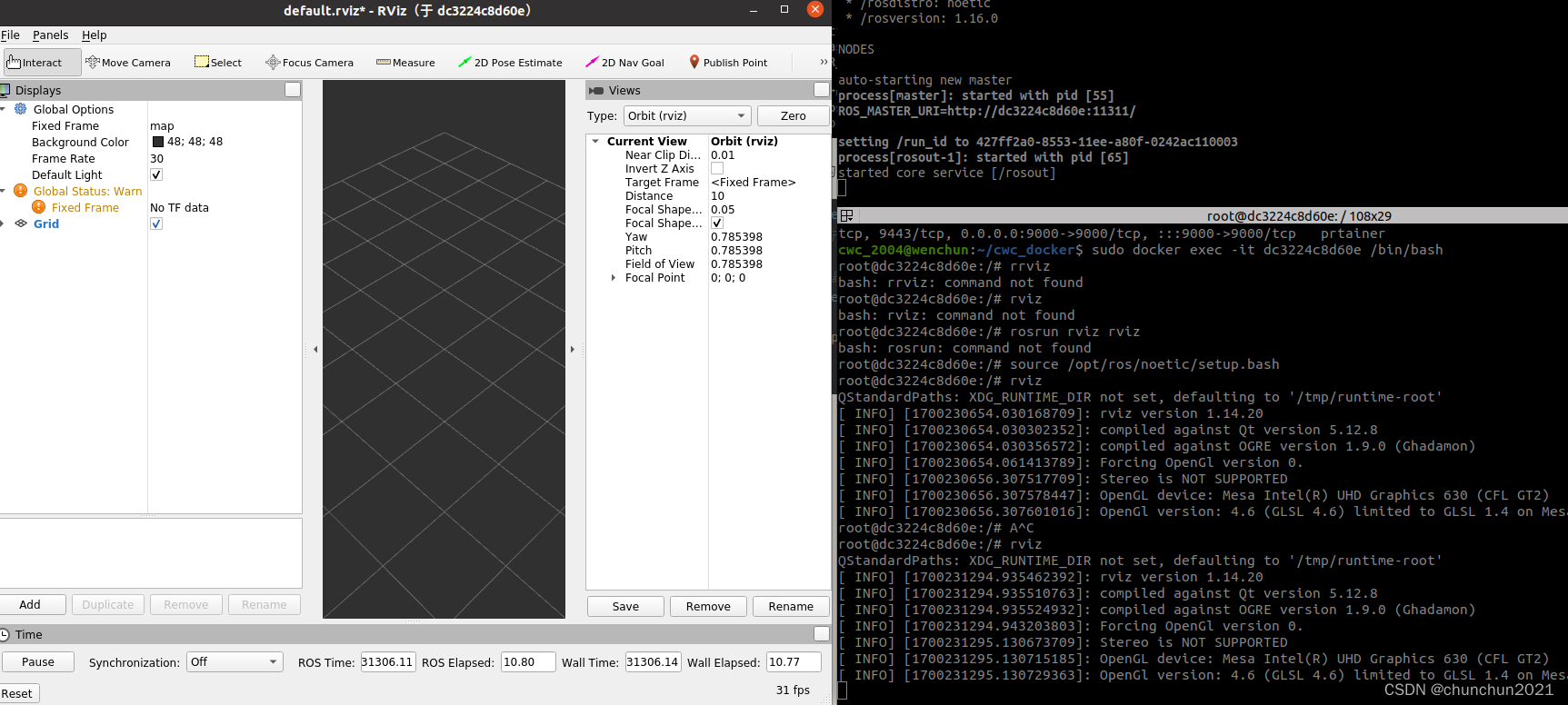
Task: Click the 'No TF data' status text
Action: click(x=179, y=207)
